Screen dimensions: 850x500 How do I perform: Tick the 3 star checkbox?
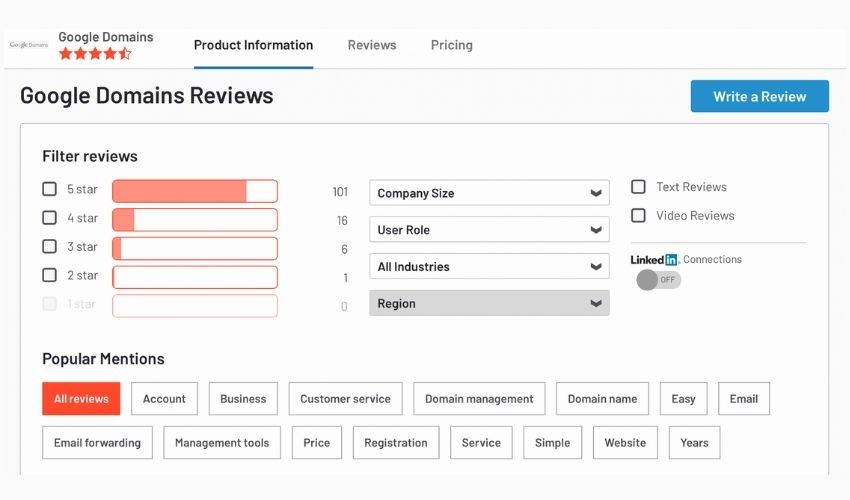click(x=49, y=246)
